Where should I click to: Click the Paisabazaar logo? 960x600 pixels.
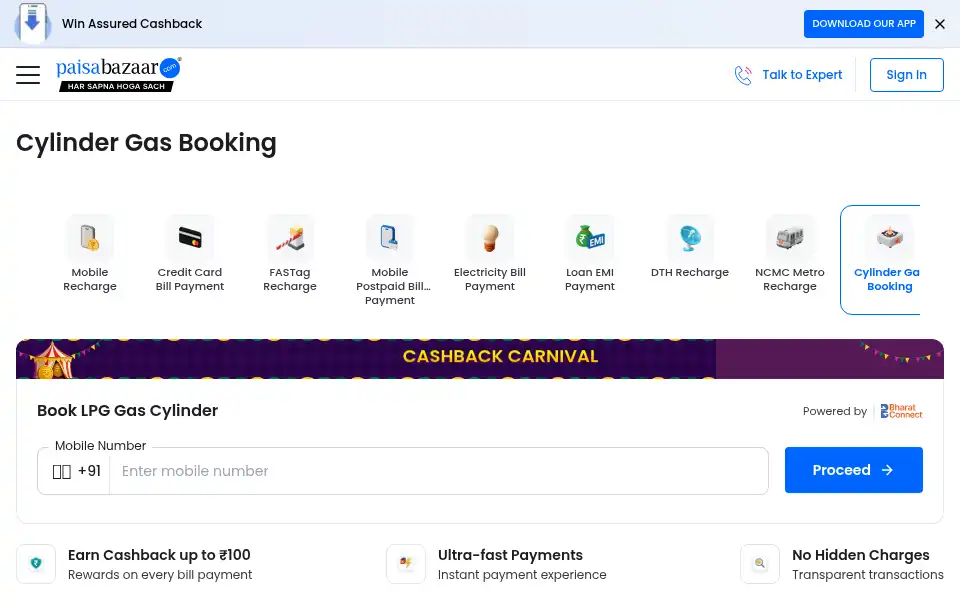[119, 74]
